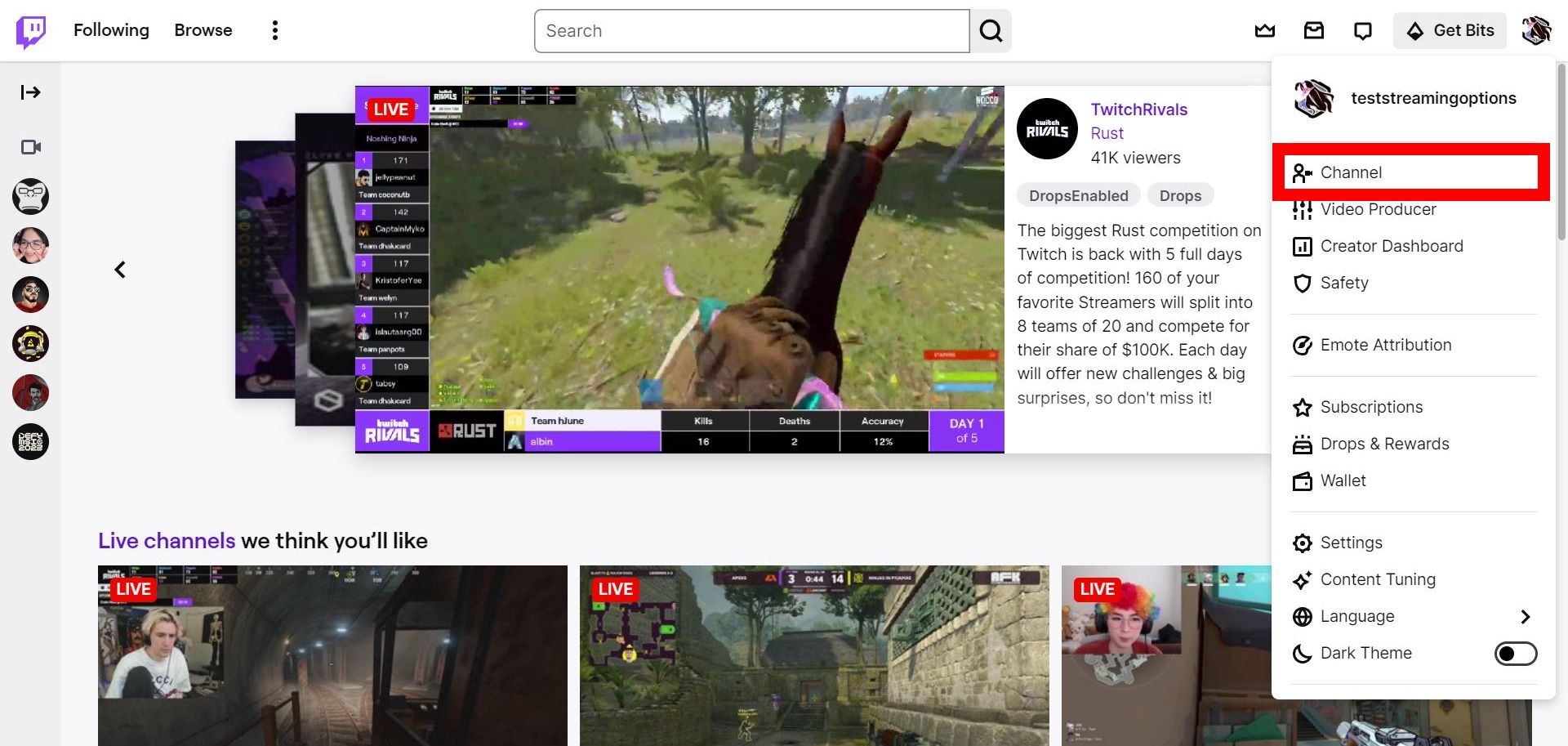1568x746 pixels.
Task: Open the TwitchRivals channel link
Action: coord(1138,109)
